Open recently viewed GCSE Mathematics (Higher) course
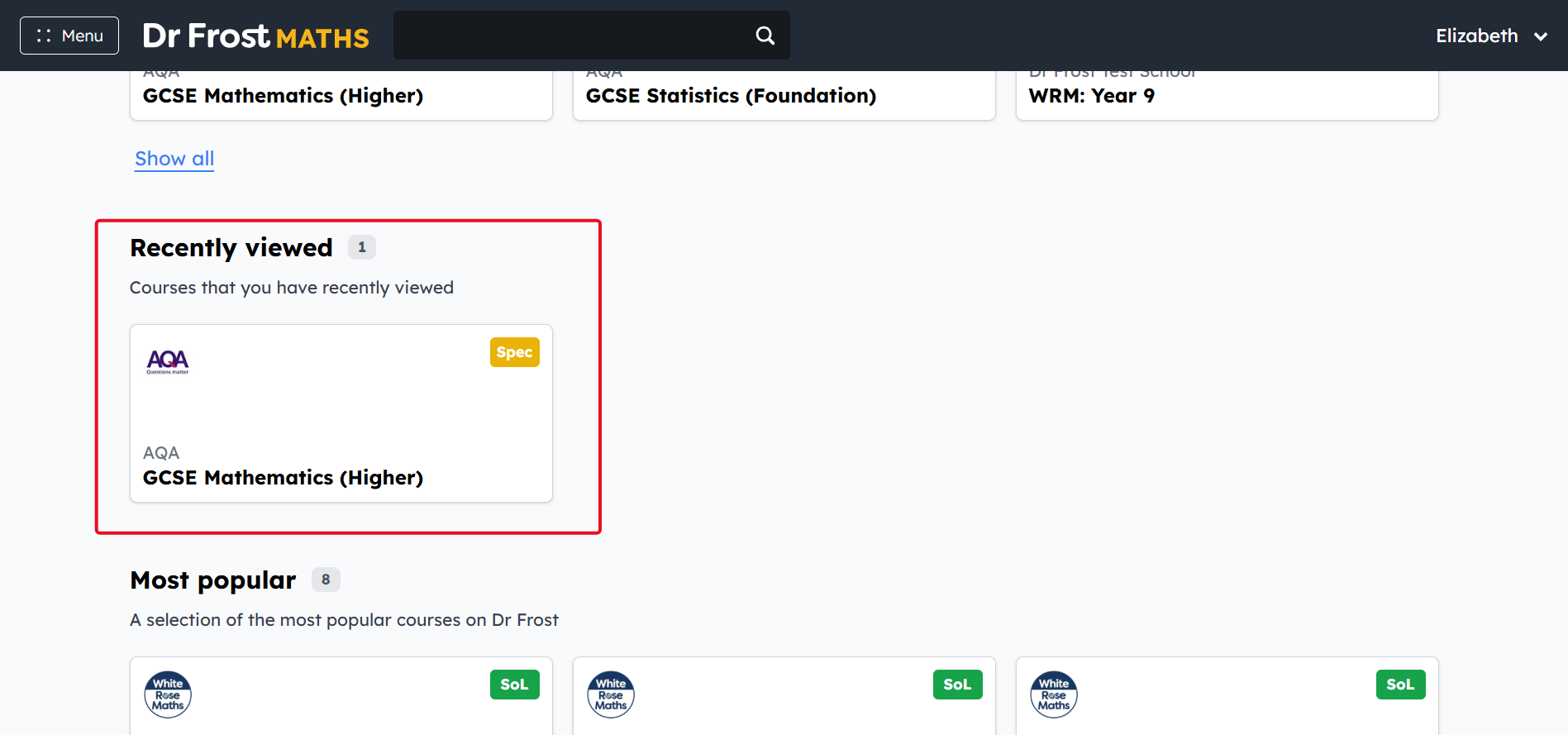Viewport: 1568px width, 735px height. [x=341, y=413]
